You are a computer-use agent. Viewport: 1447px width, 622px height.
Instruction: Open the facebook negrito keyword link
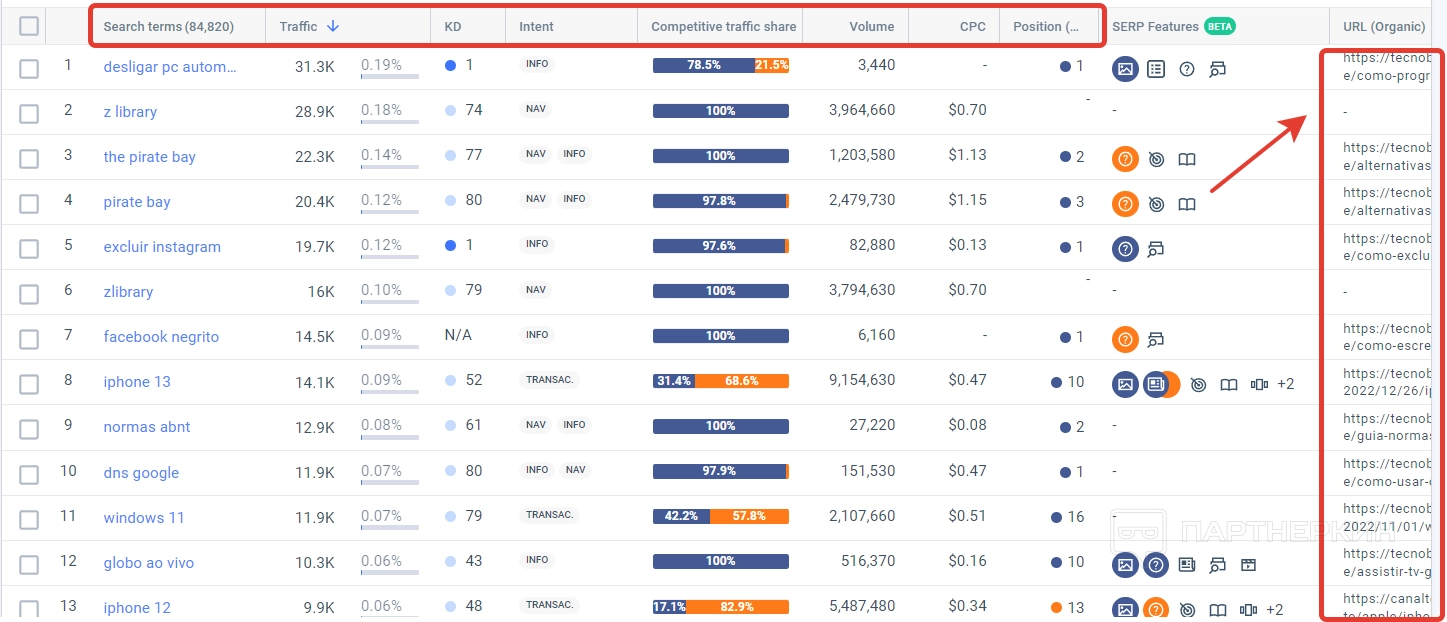tap(161, 337)
